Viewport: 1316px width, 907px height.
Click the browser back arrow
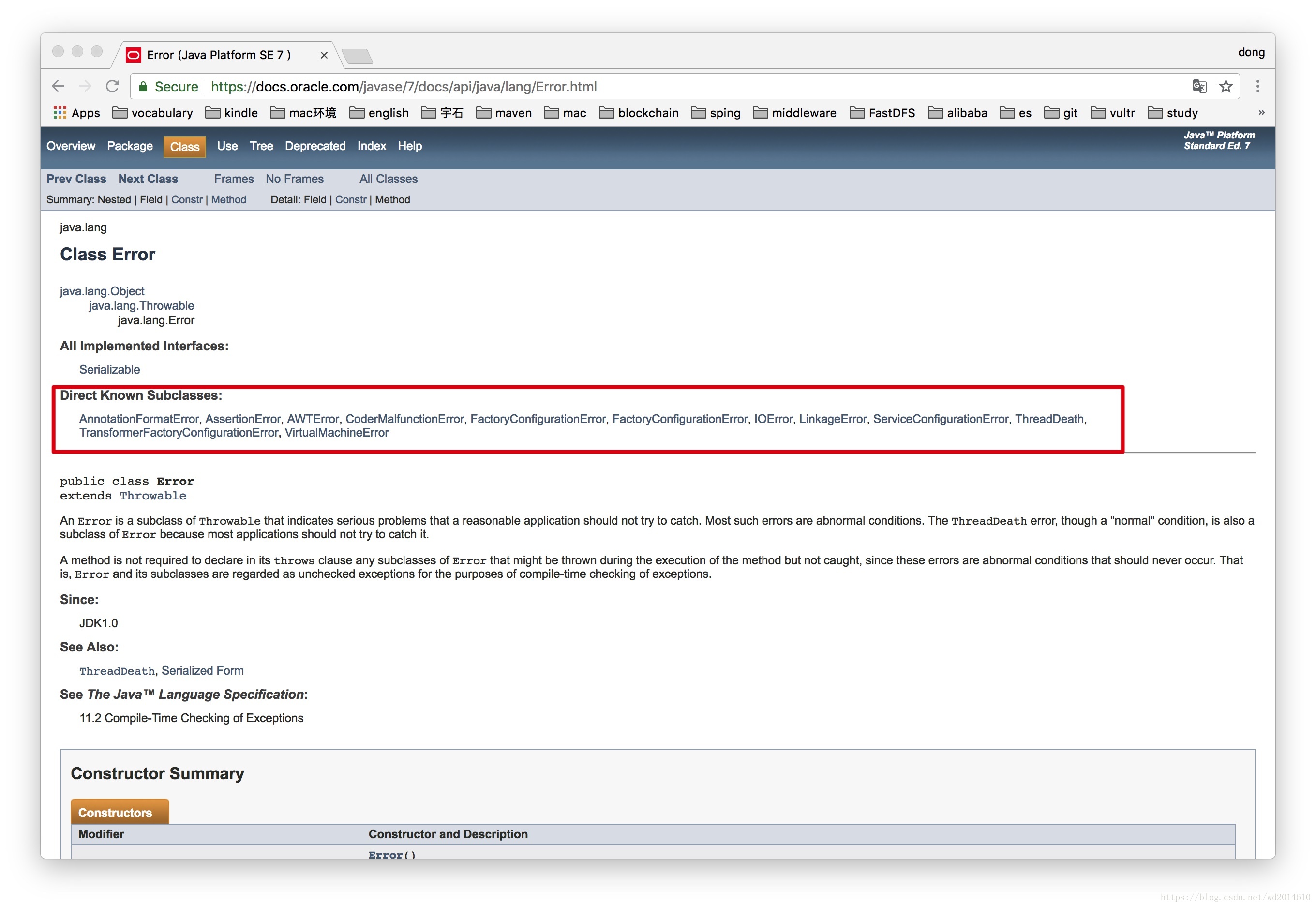click(58, 86)
